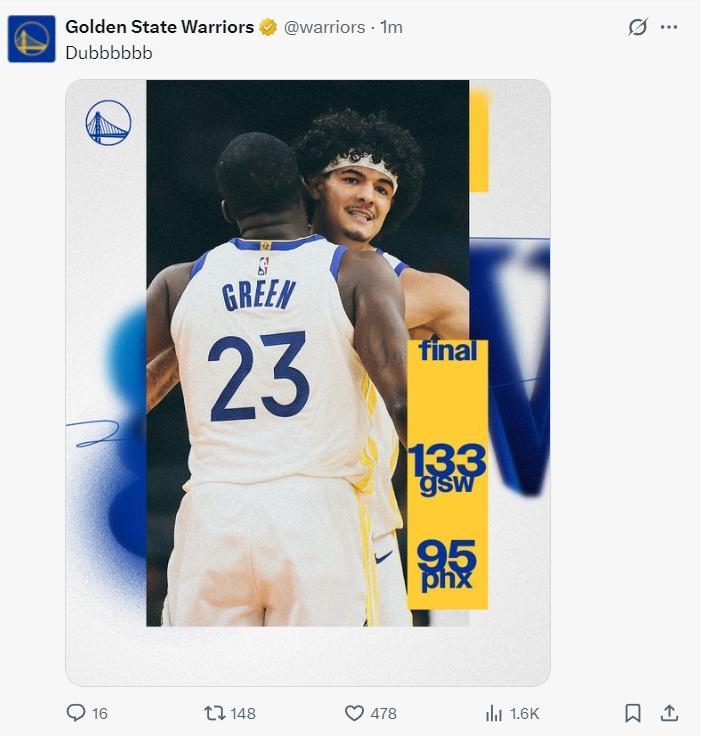
Task: Click the Golden State Warriors display name
Action: click(159, 27)
